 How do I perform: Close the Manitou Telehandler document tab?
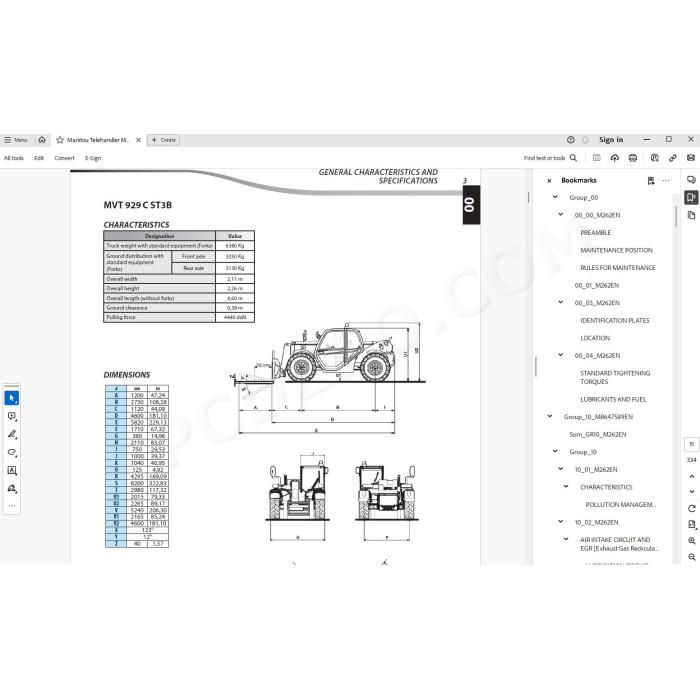(x=138, y=140)
